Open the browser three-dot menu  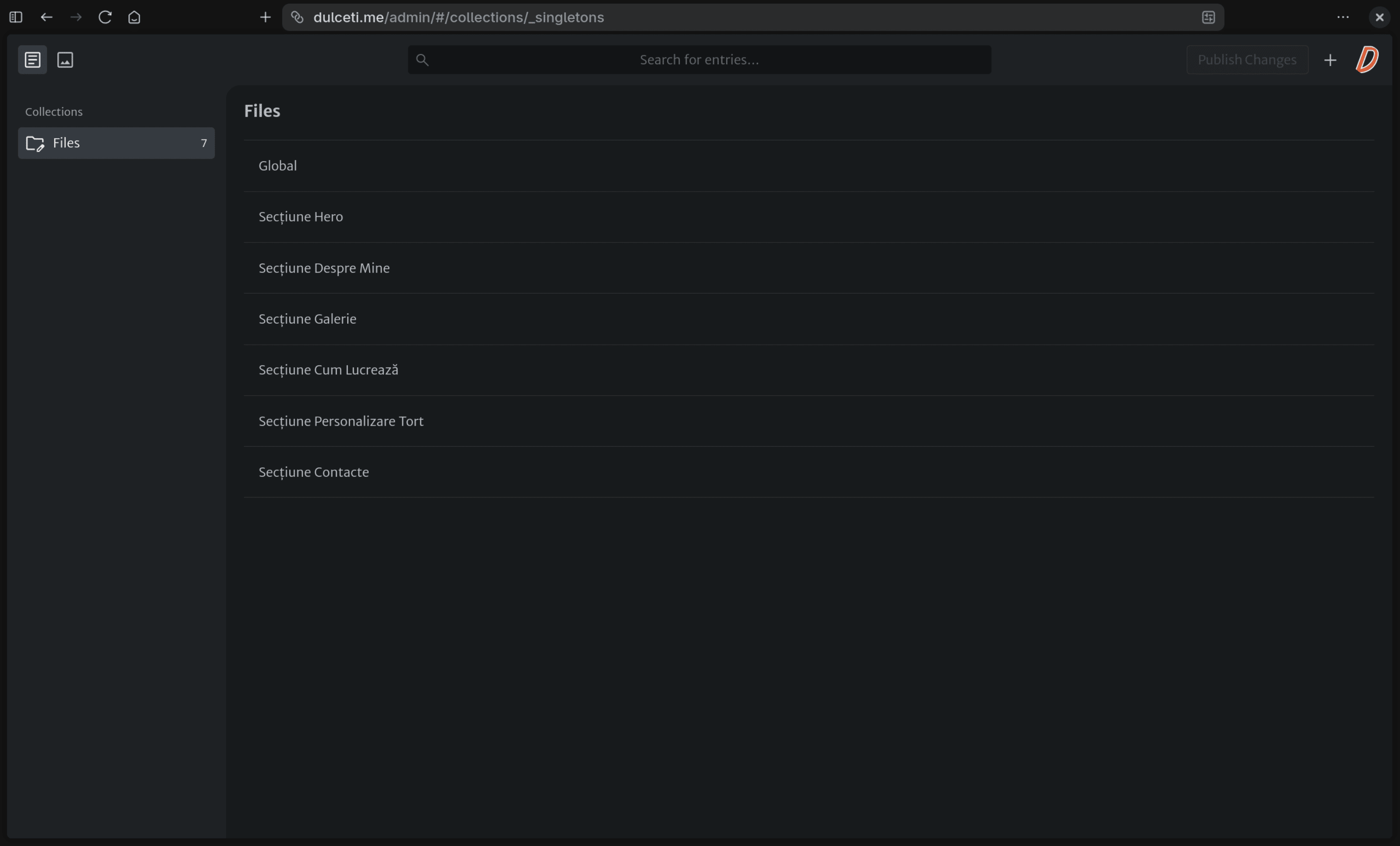tap(1343, 17)
